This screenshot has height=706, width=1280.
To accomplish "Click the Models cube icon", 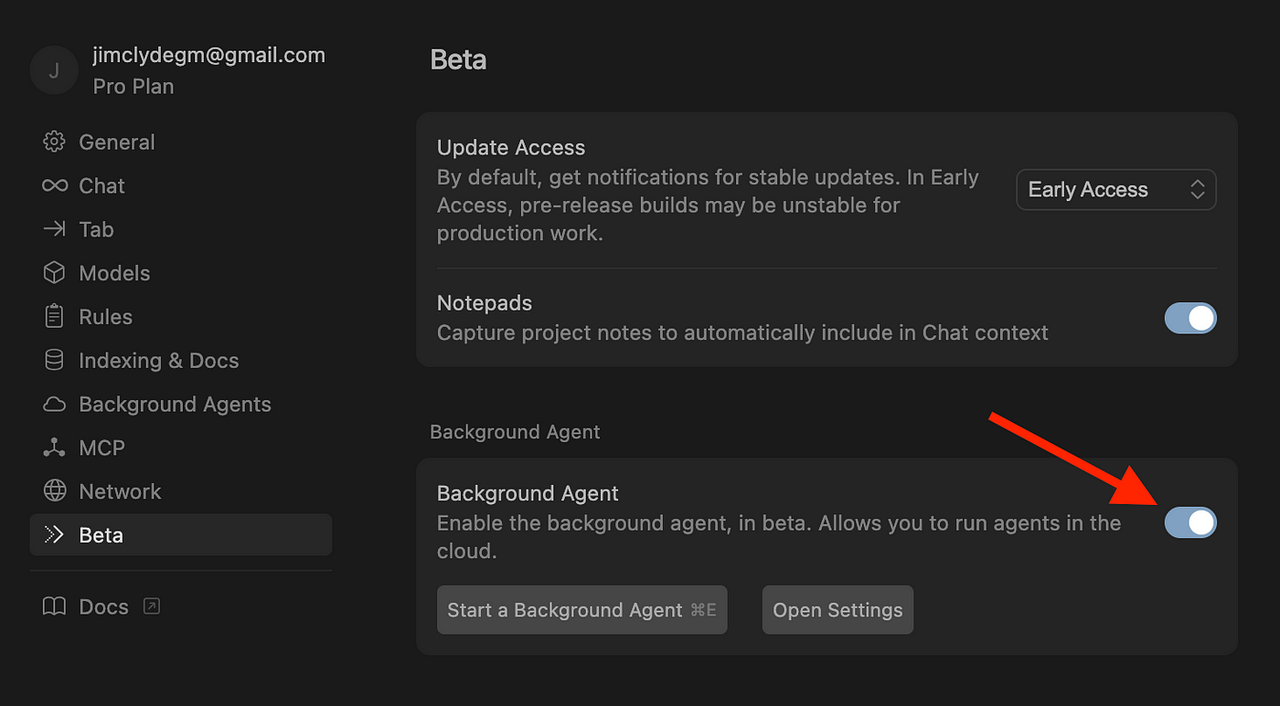I will (54, 273).
